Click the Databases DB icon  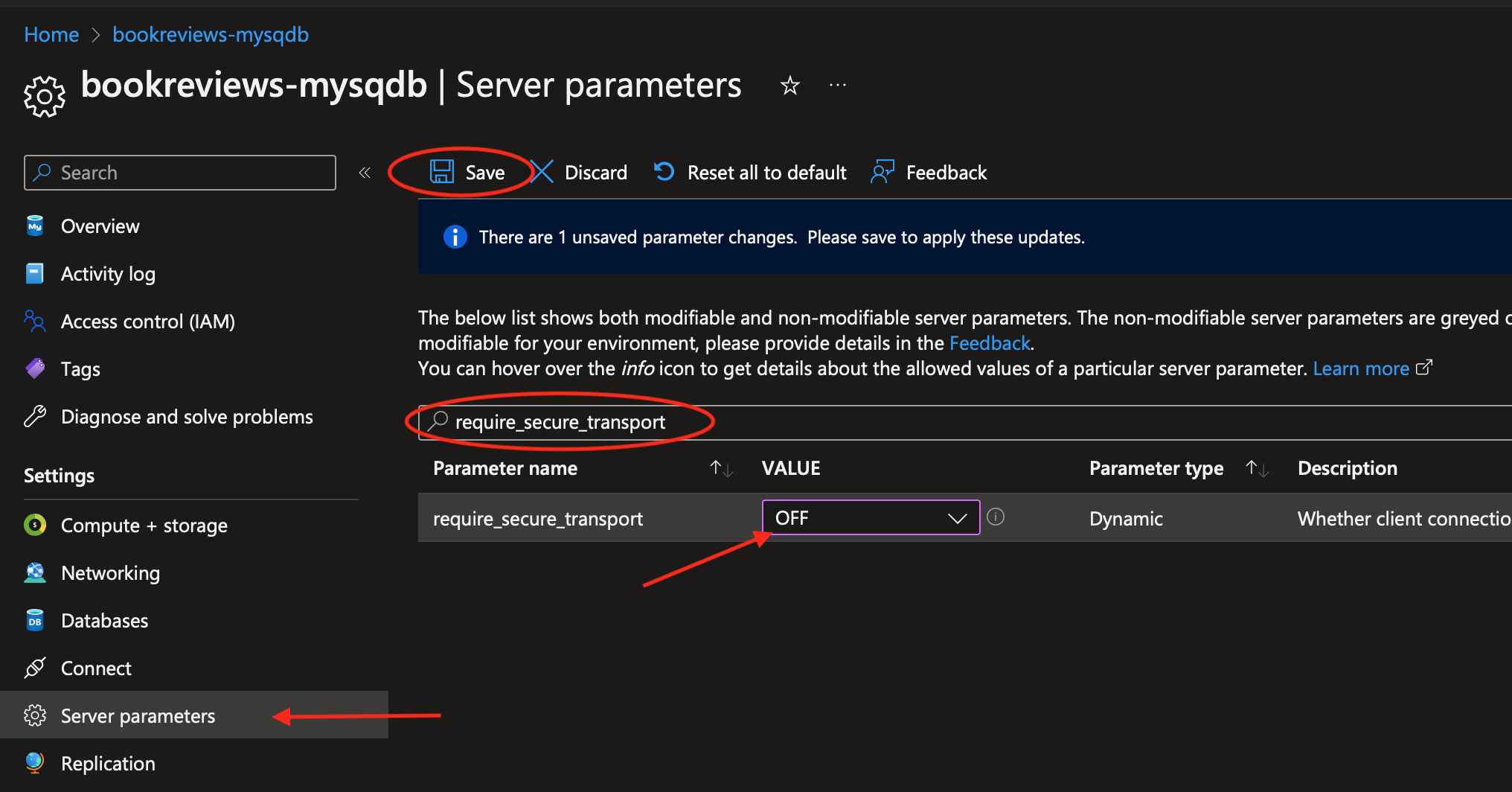coord(35,620)
